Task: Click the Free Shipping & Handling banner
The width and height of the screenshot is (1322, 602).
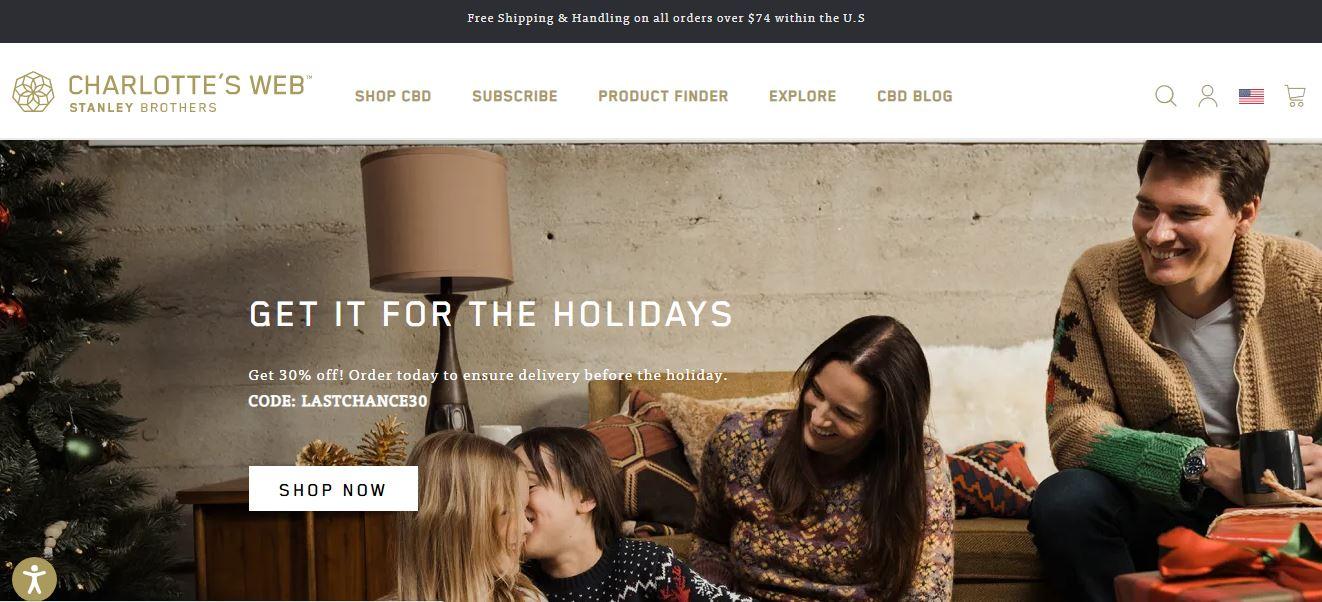Action: pyautogui.click(x=666, y=19)
